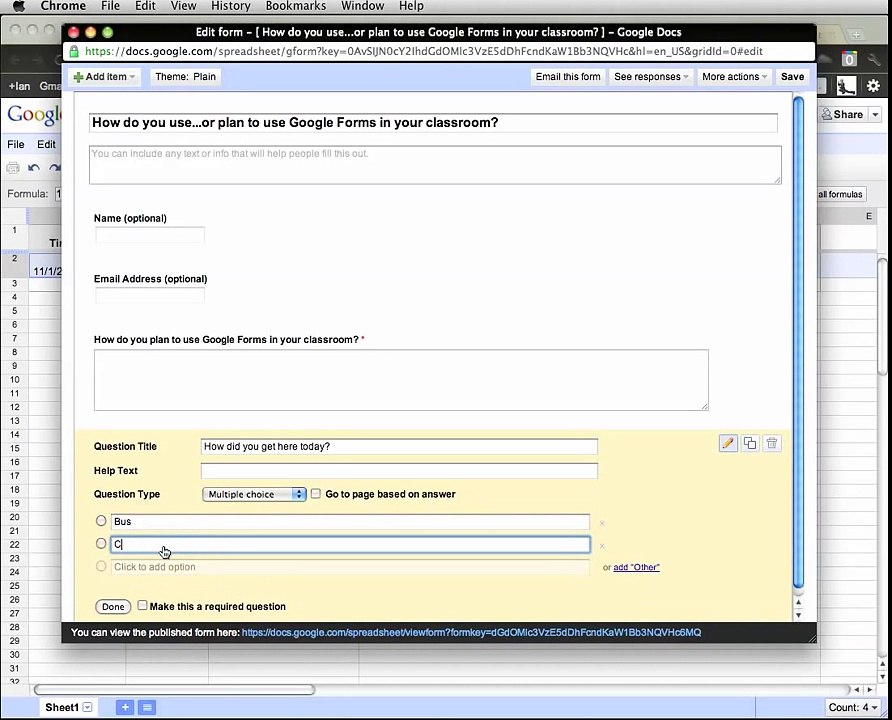This screenshot has width=892, height=720.
Task: Click the Name (optional) text box
Action: coord(150,235)
